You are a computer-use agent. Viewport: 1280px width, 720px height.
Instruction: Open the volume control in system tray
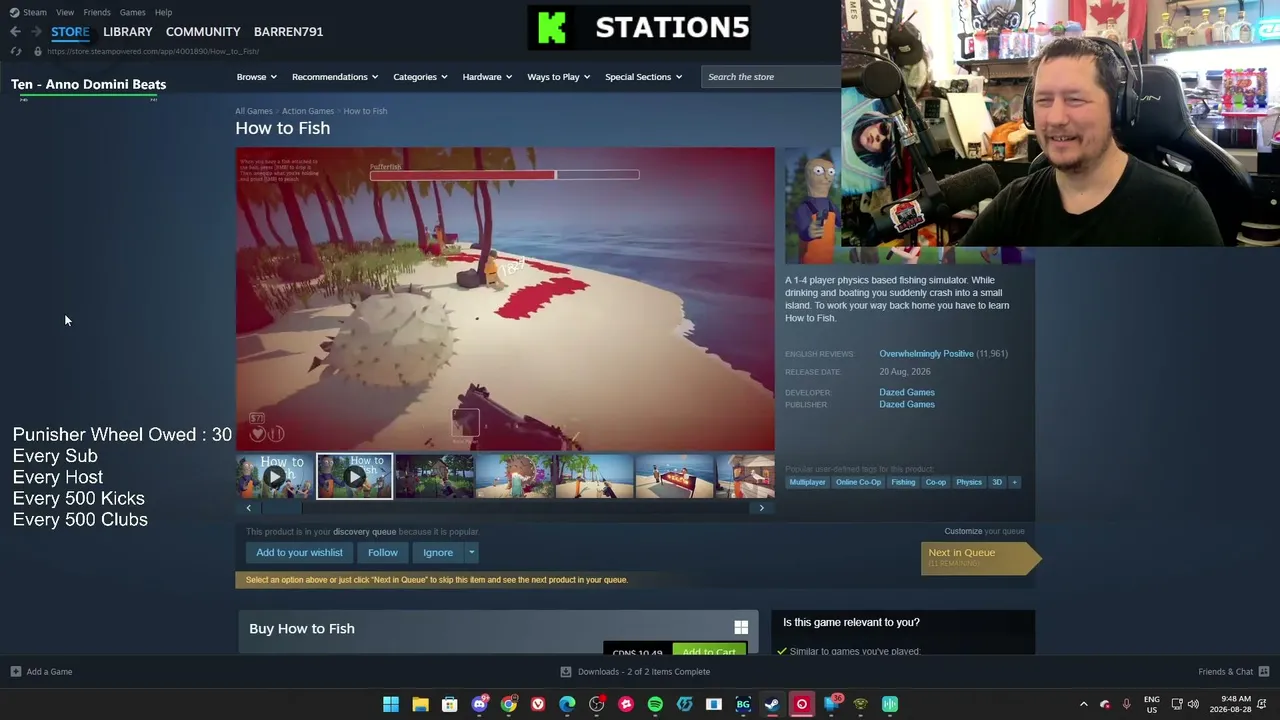[x=1193, y=704]
